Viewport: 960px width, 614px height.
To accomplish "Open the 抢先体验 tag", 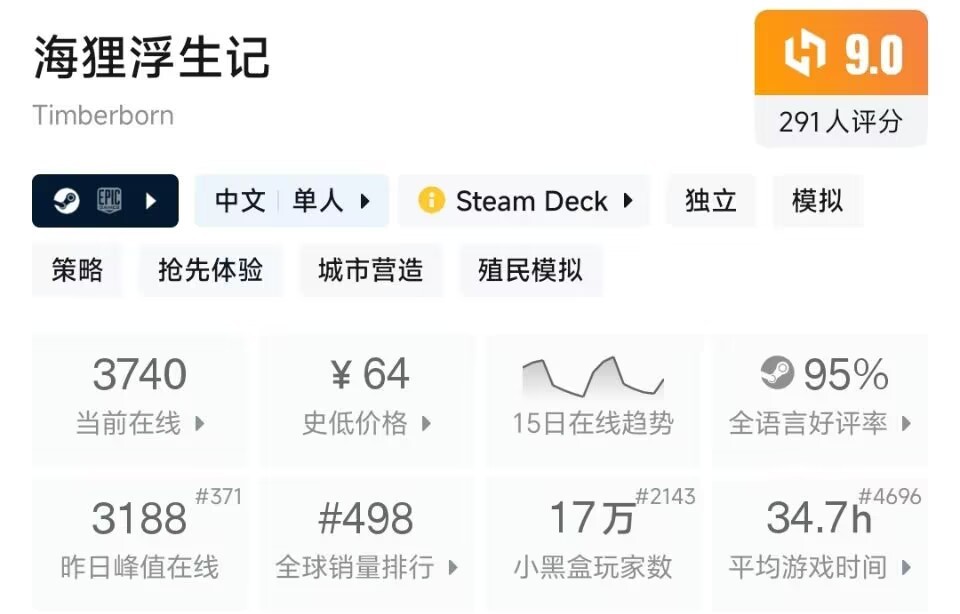I will (210, 270).
